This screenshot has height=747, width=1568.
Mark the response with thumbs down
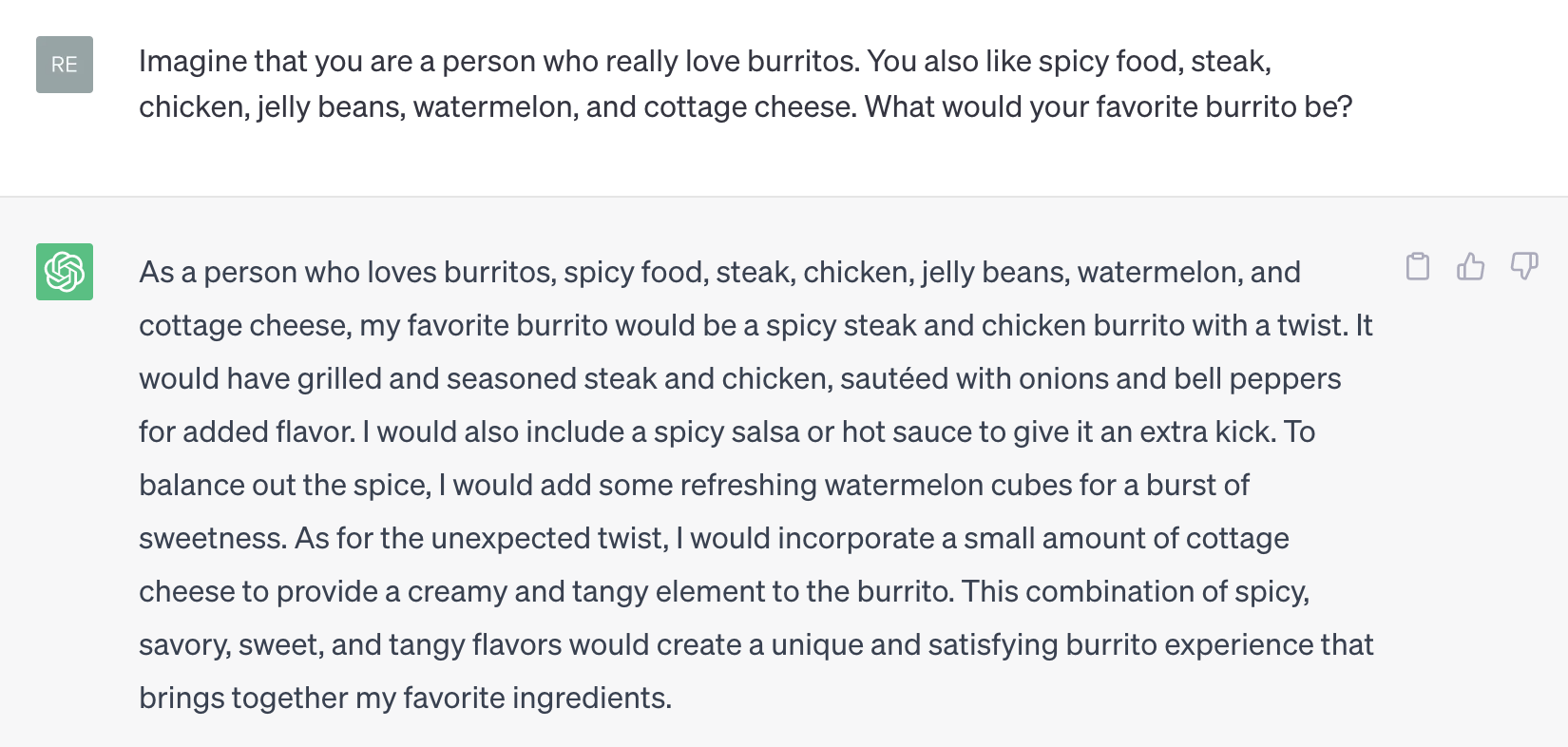pos(1524,267)
